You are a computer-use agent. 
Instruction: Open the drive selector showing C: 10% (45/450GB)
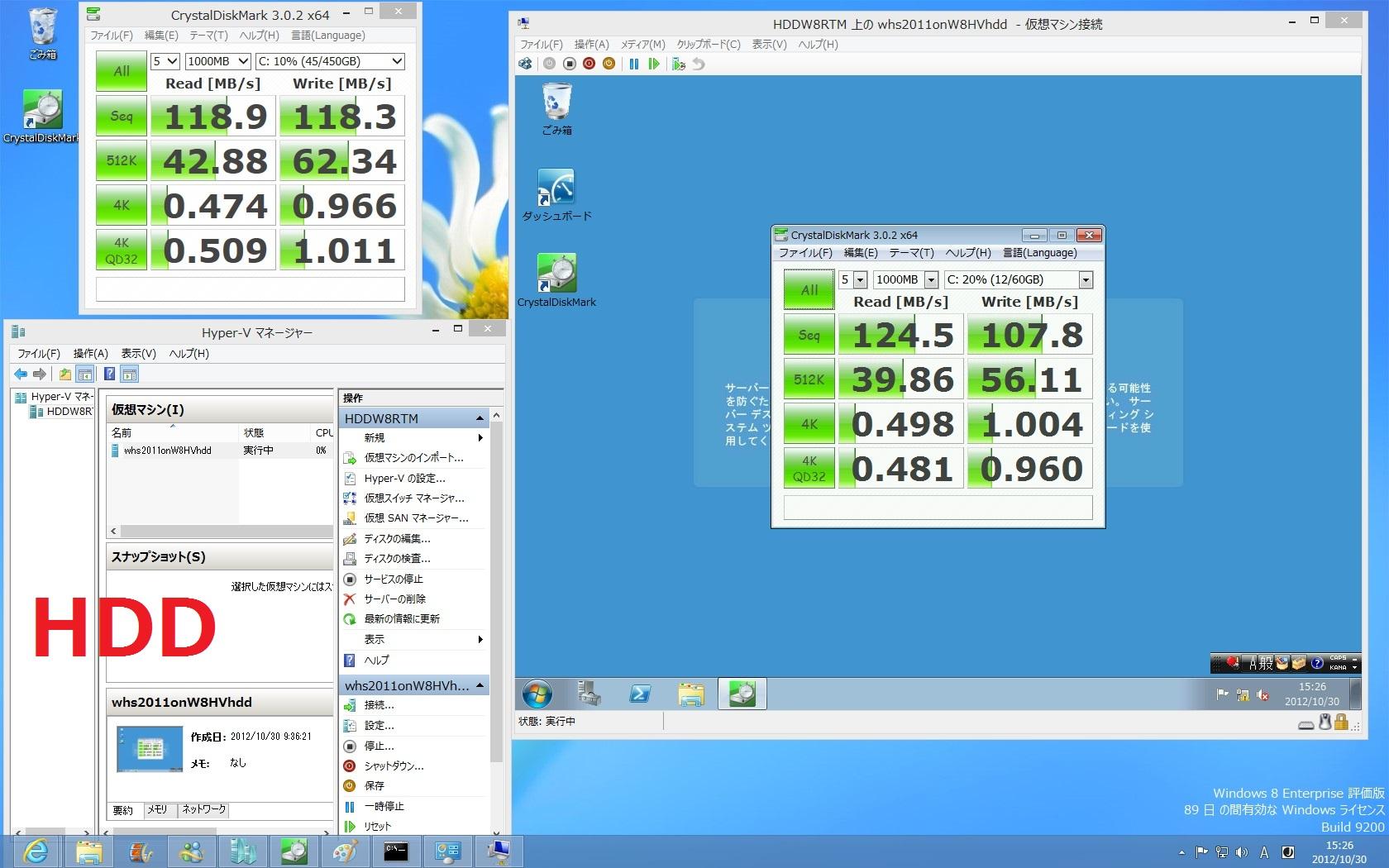click(x=330, y=61)
